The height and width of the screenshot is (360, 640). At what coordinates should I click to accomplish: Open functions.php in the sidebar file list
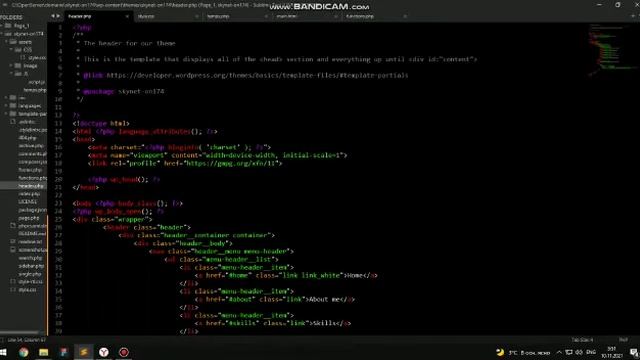(33, 178)
